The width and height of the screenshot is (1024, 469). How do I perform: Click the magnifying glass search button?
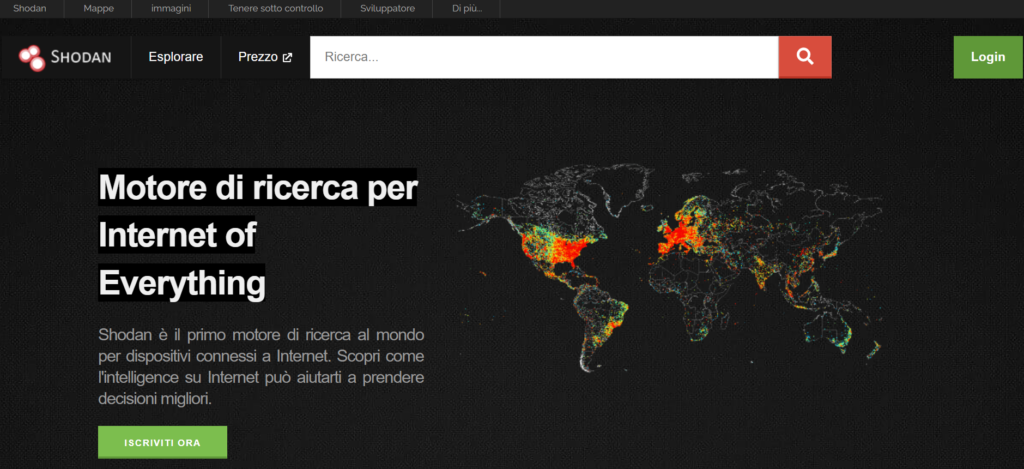pyautogui.click(x=805, y=57)
